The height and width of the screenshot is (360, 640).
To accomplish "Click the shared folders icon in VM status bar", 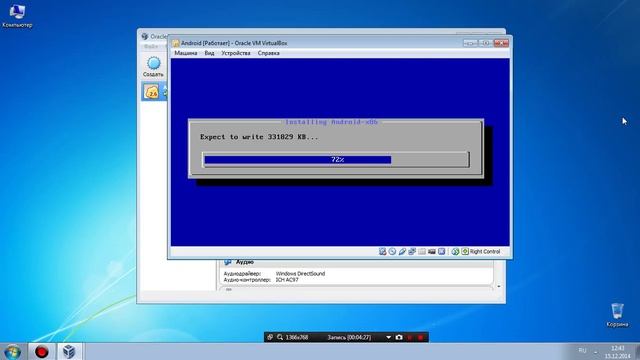I will coord(422,251).
